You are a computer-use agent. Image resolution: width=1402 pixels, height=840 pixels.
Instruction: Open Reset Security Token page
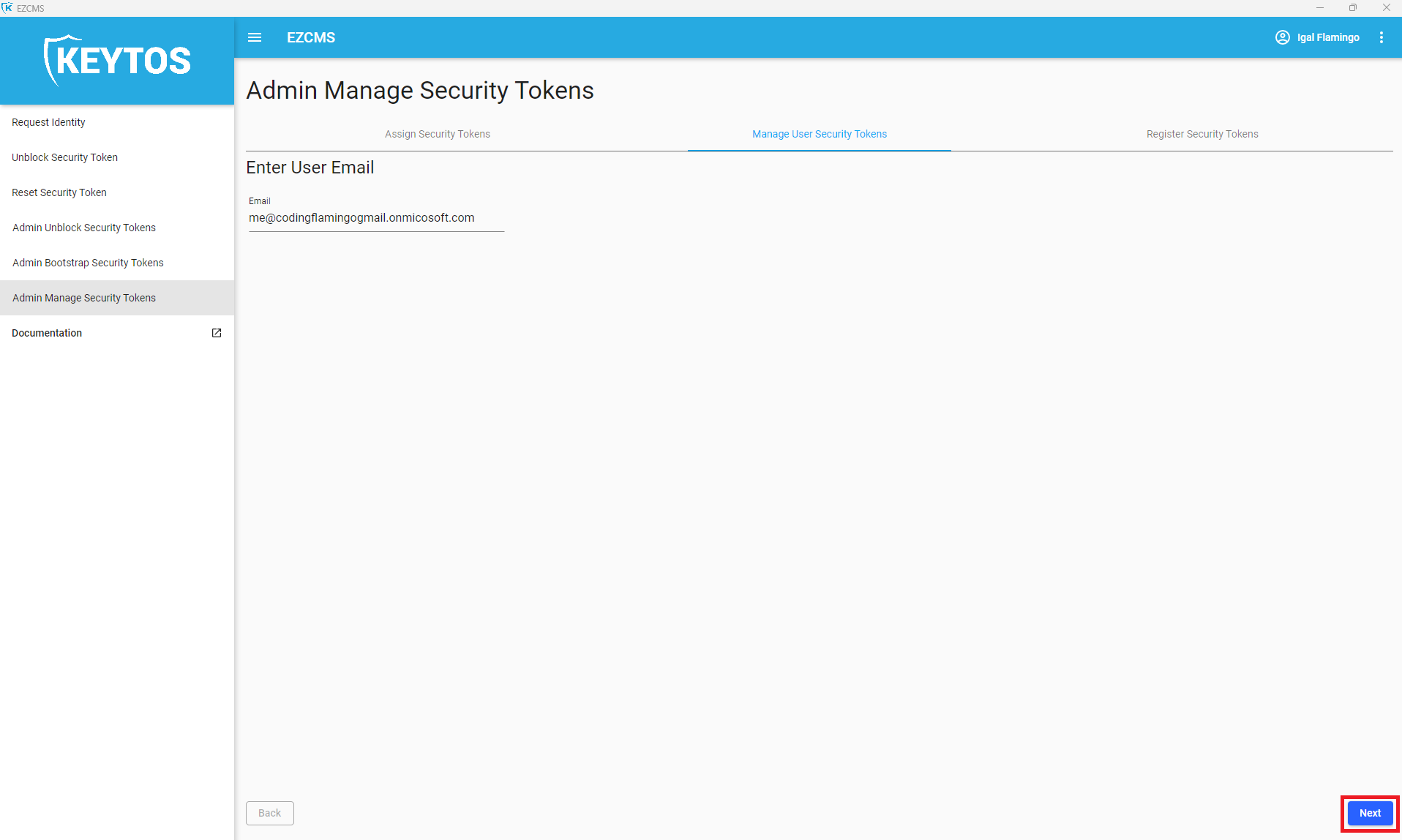[x=117, y=192]
